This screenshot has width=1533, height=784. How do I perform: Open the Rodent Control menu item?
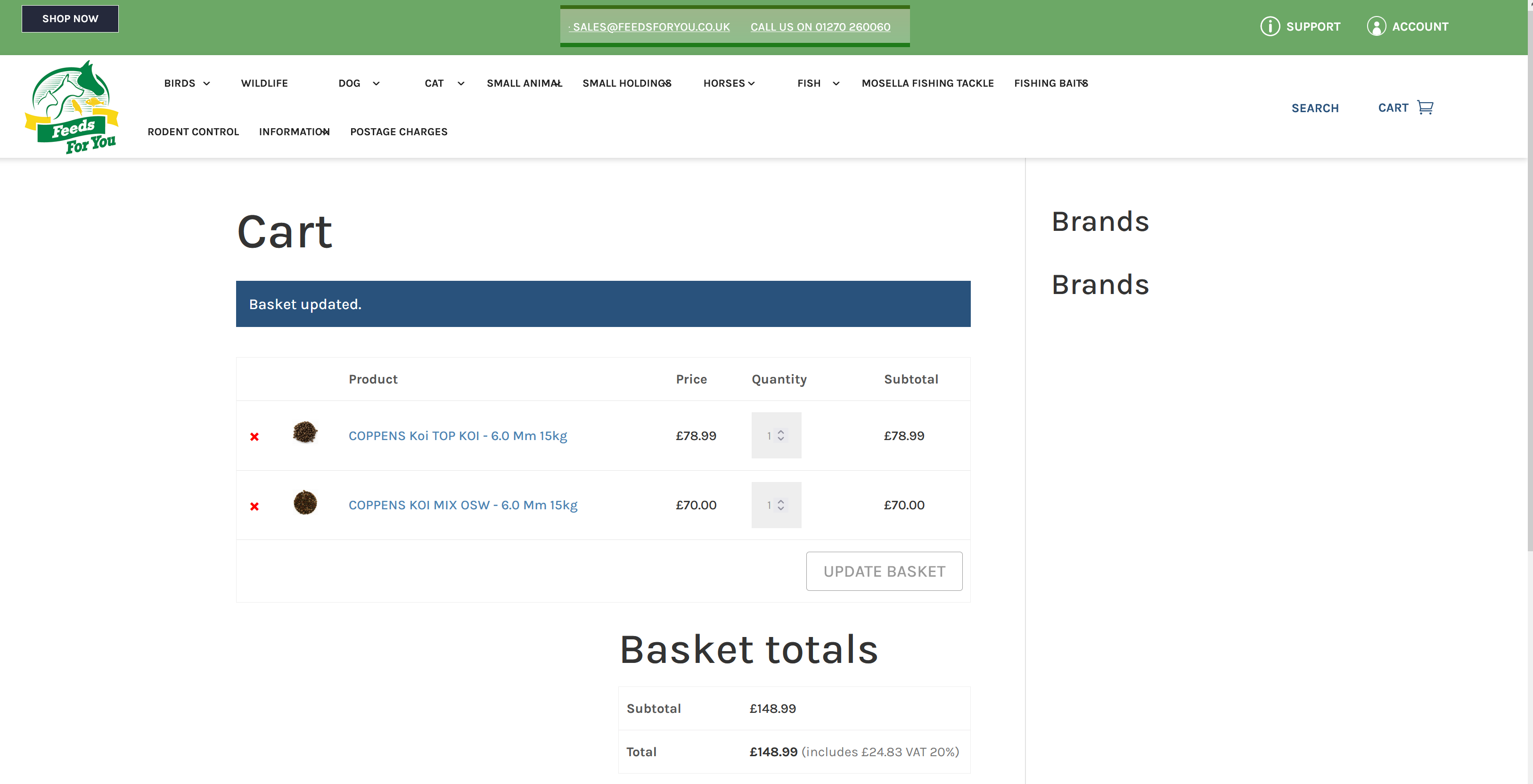pos(193,131)
